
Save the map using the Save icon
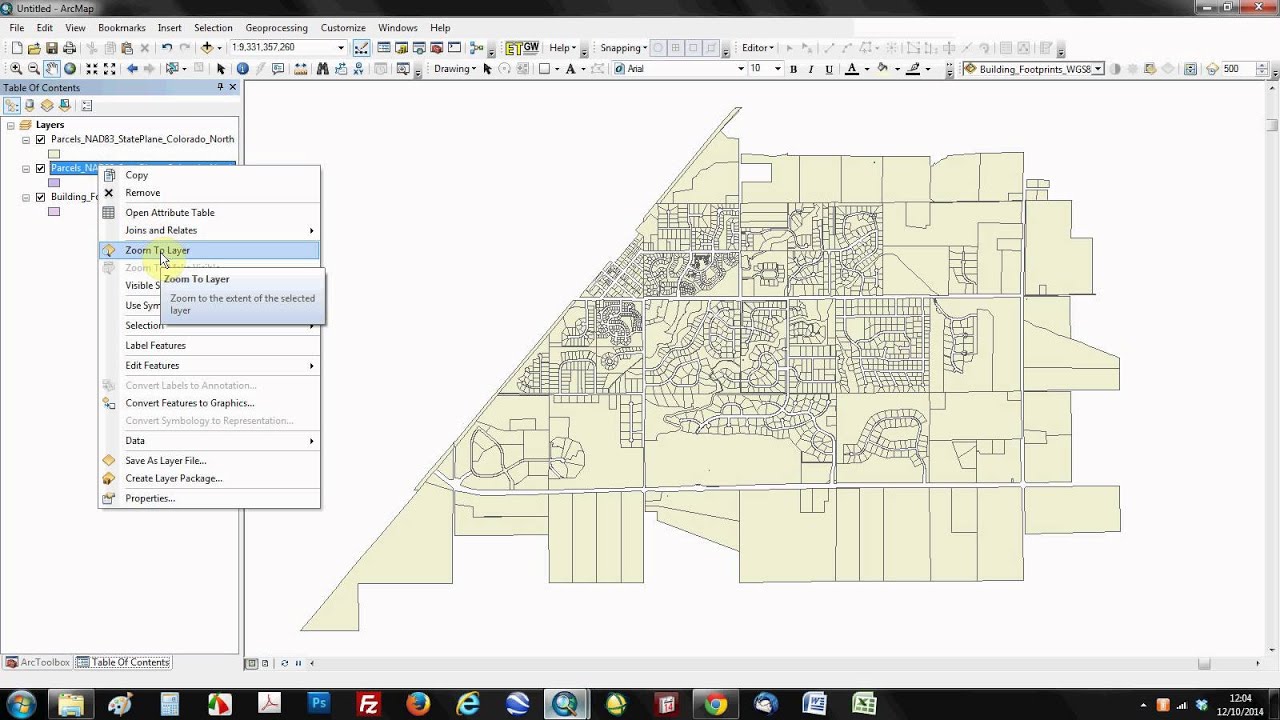pos(52,48)
